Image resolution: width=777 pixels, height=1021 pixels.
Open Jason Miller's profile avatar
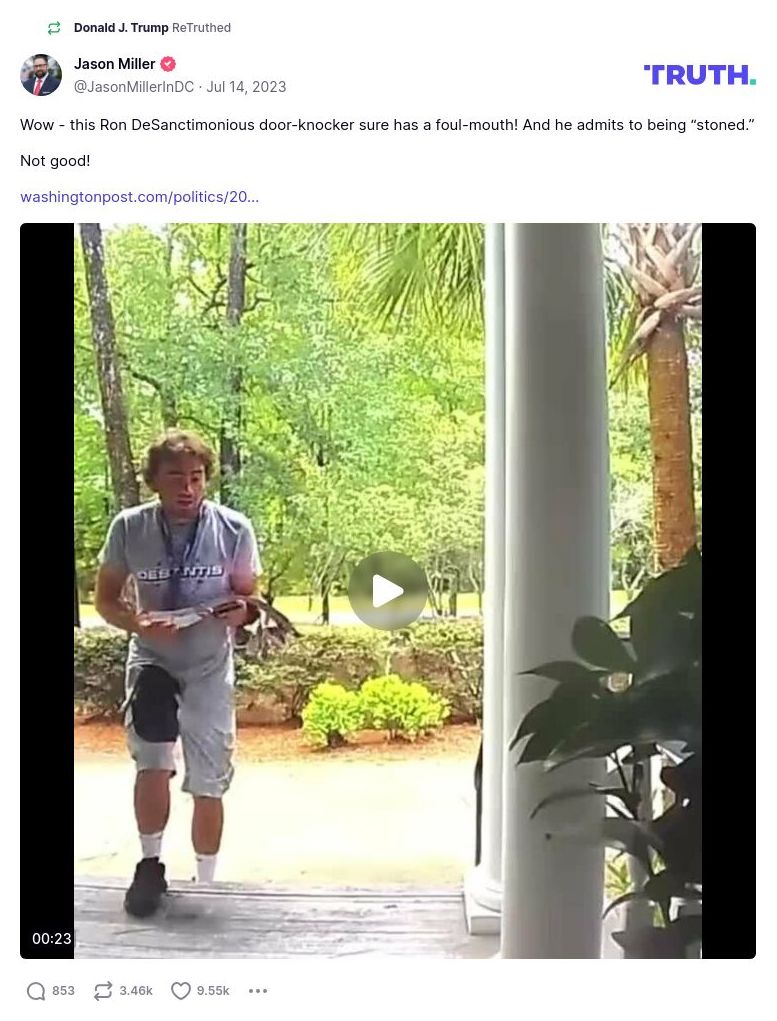click(41, 75)
